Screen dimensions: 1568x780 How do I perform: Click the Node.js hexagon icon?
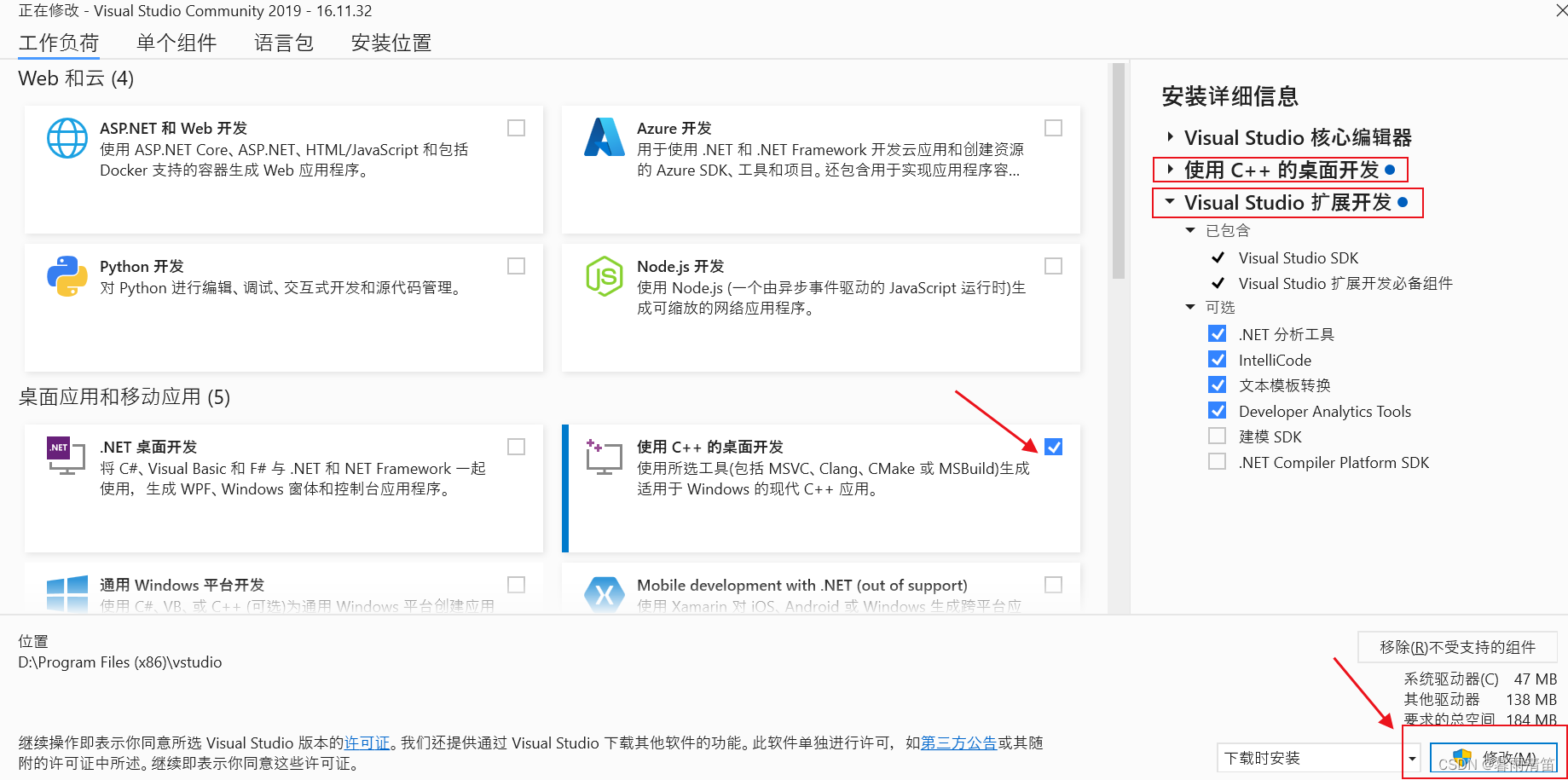(605, 276)
